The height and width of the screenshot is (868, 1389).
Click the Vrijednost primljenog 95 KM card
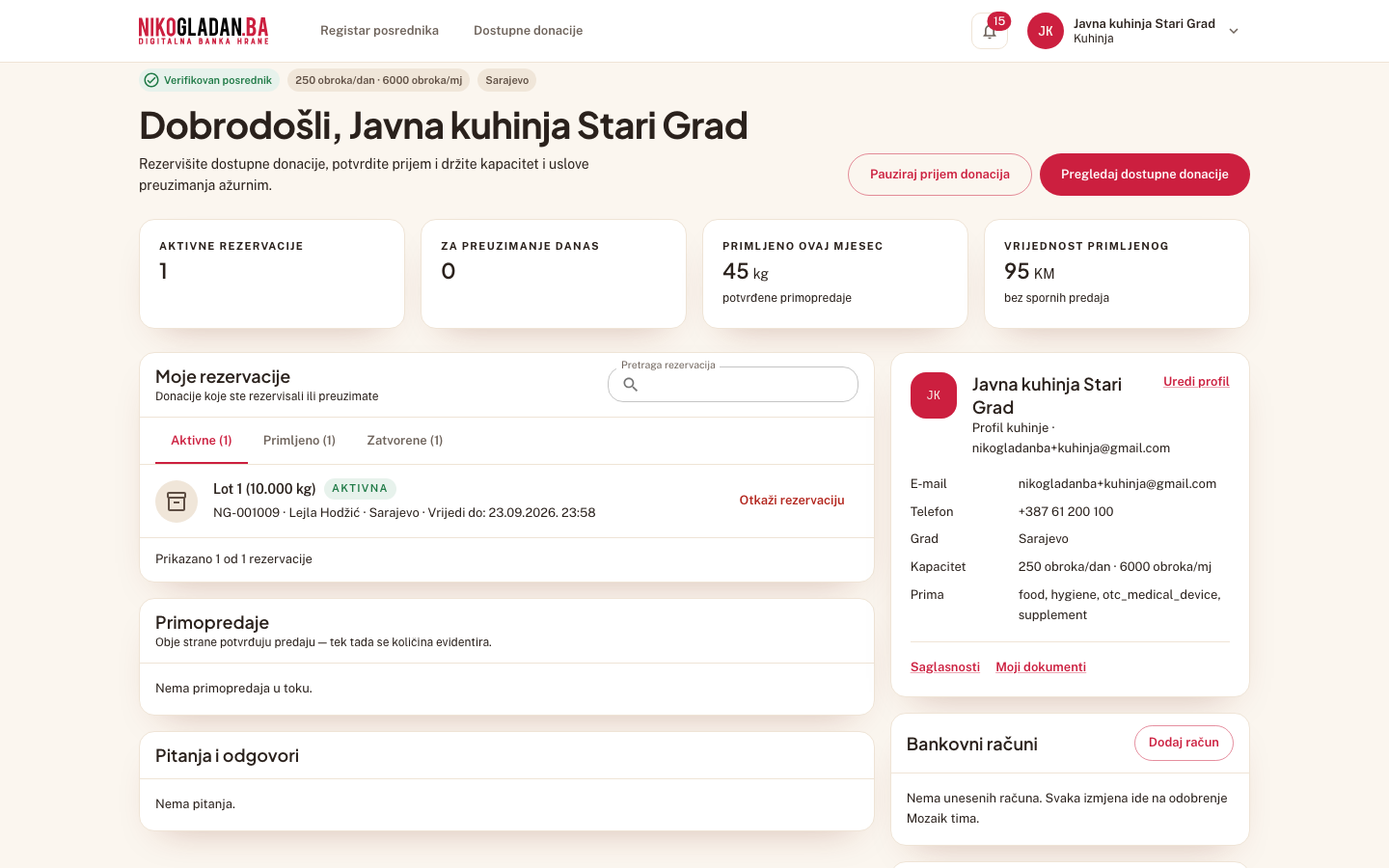[x=1117, y=274]
